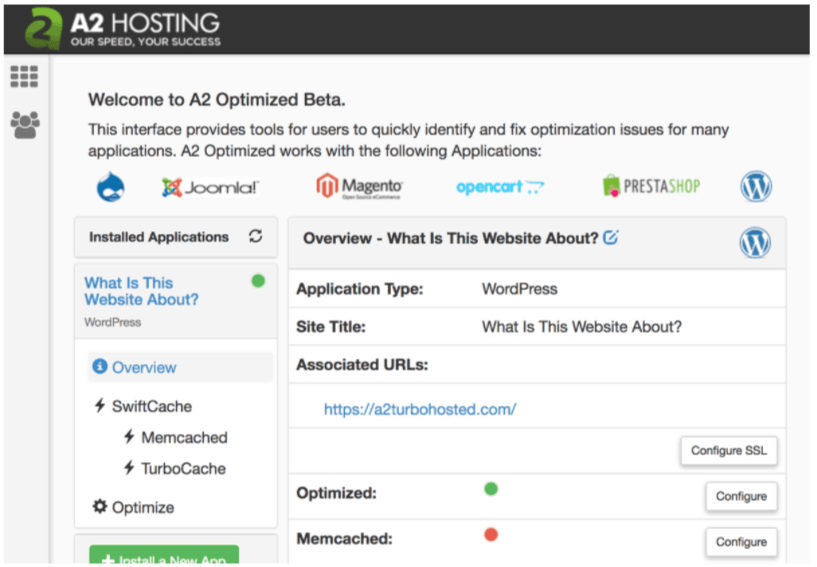
Task: Click the Application Type label
Action: pyautogui.click(x=360, y=289)
